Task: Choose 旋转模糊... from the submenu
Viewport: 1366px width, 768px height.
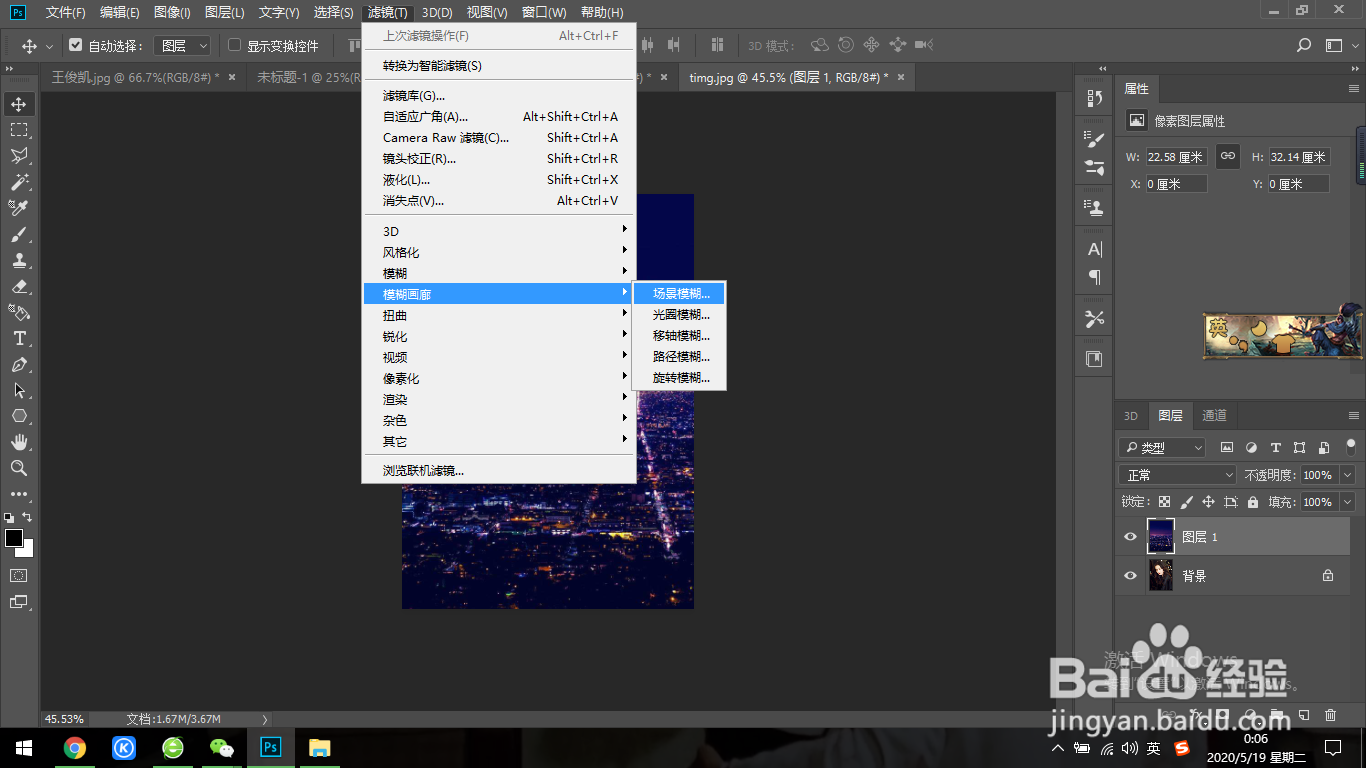Action: [680, 378]
